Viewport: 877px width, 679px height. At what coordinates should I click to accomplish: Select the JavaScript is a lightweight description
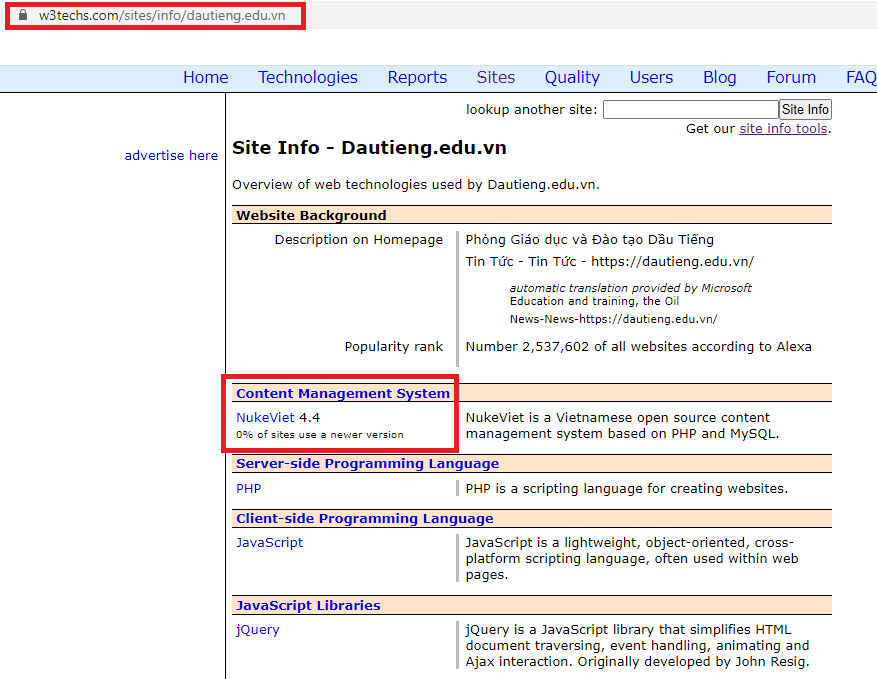[632, 559]
